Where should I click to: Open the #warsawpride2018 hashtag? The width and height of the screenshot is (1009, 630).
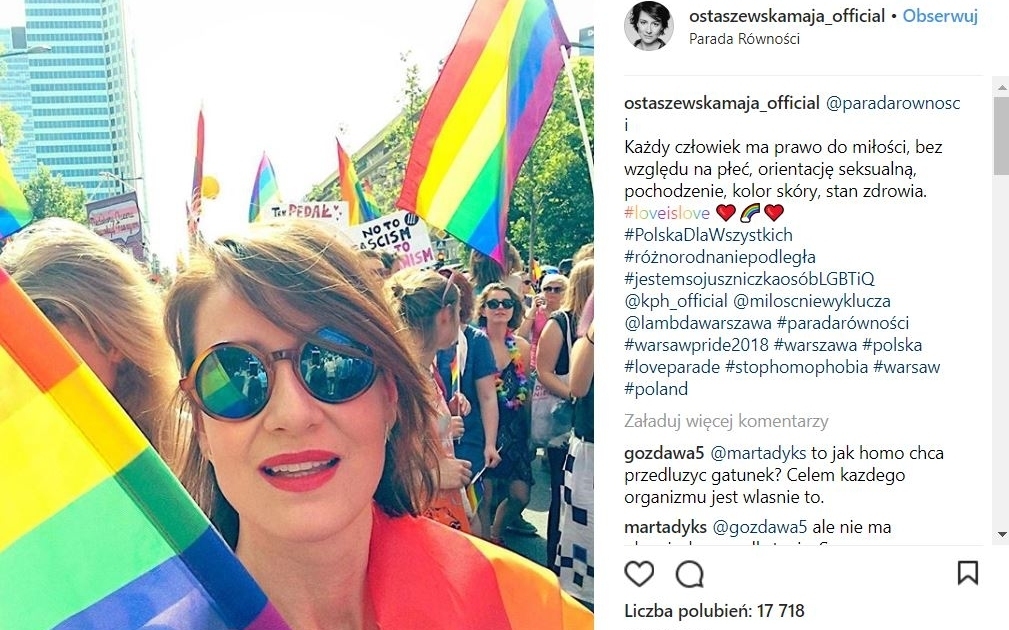696,346
